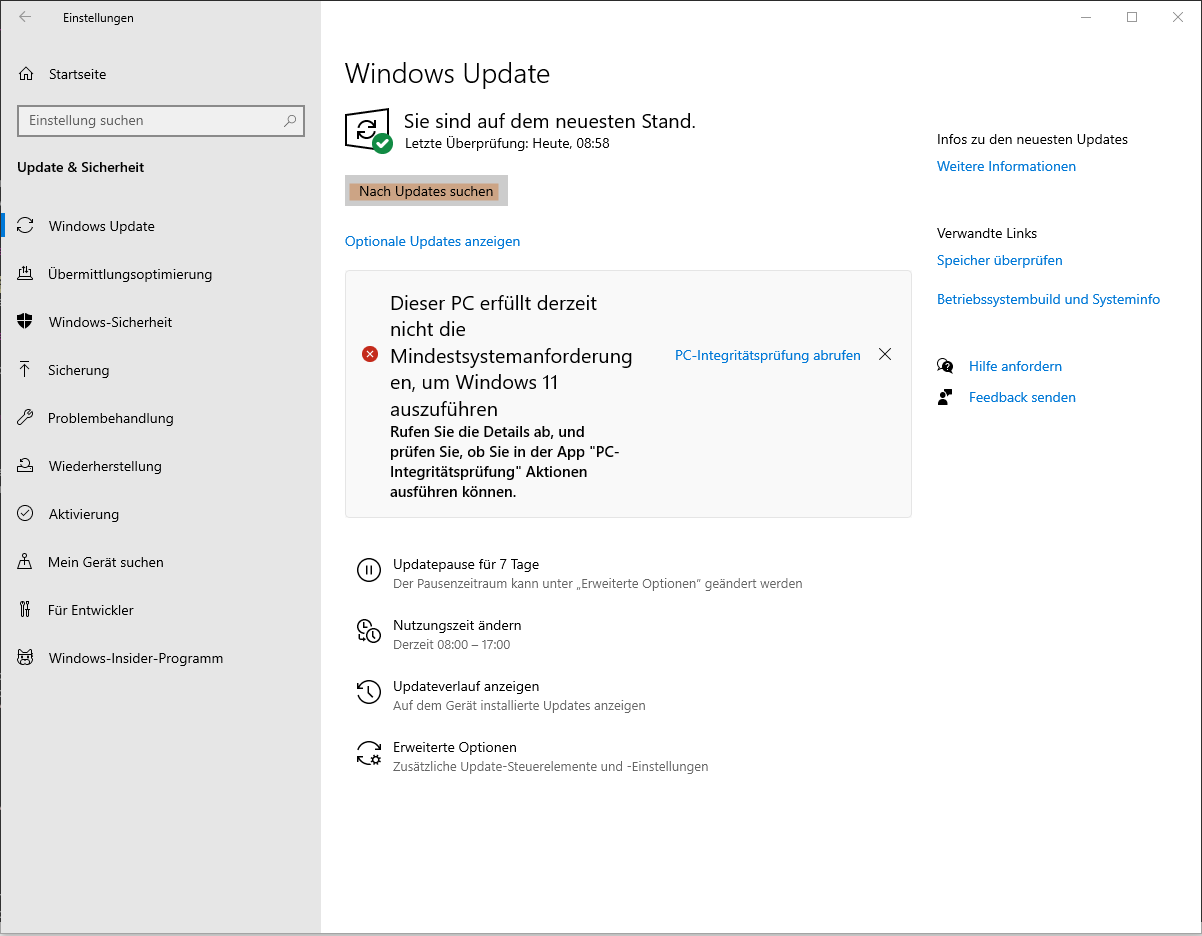The height and width of the screenshot is (936, 1202).
Task: Click the Aktivierung checkmark circle icon
Action: [26, 514]
